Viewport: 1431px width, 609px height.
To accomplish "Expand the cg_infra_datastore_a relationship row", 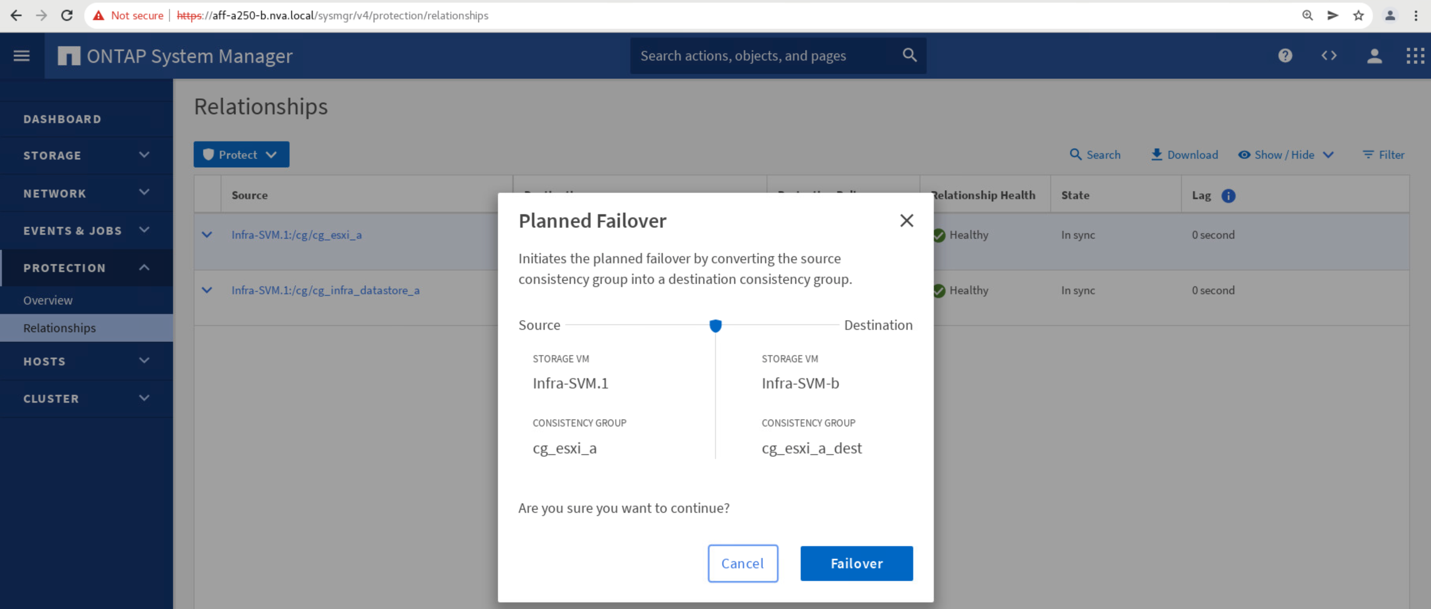I will 207,291.
